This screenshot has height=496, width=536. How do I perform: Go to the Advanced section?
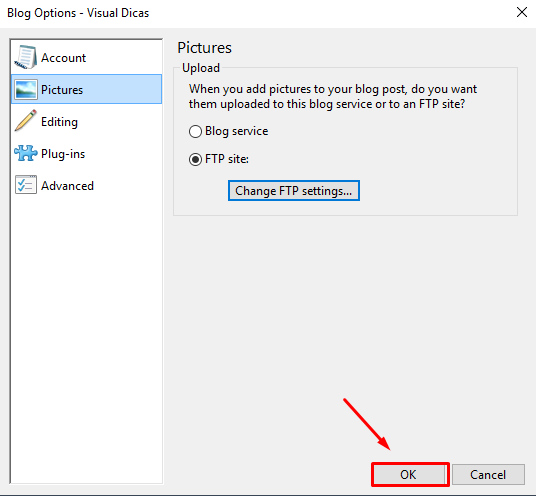coord(87,186)
